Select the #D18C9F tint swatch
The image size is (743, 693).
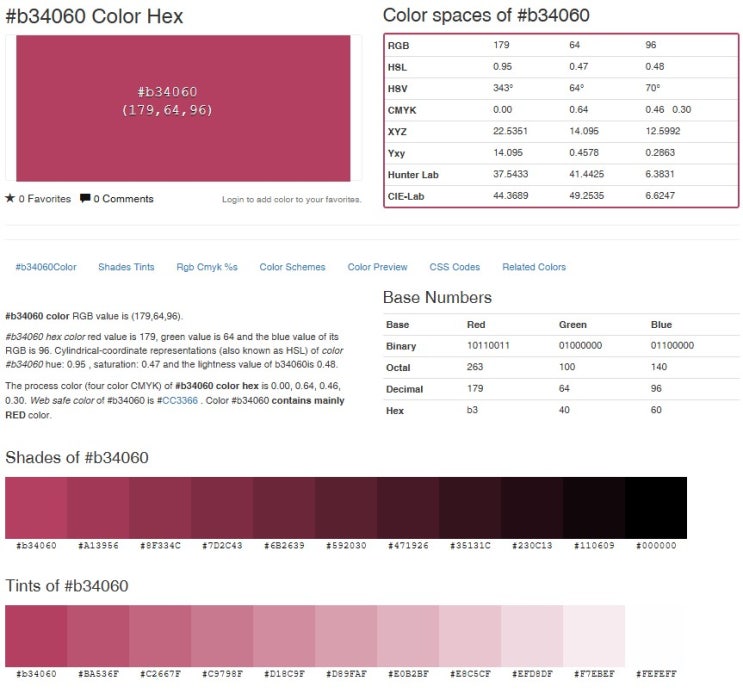(x=284, y=636)
